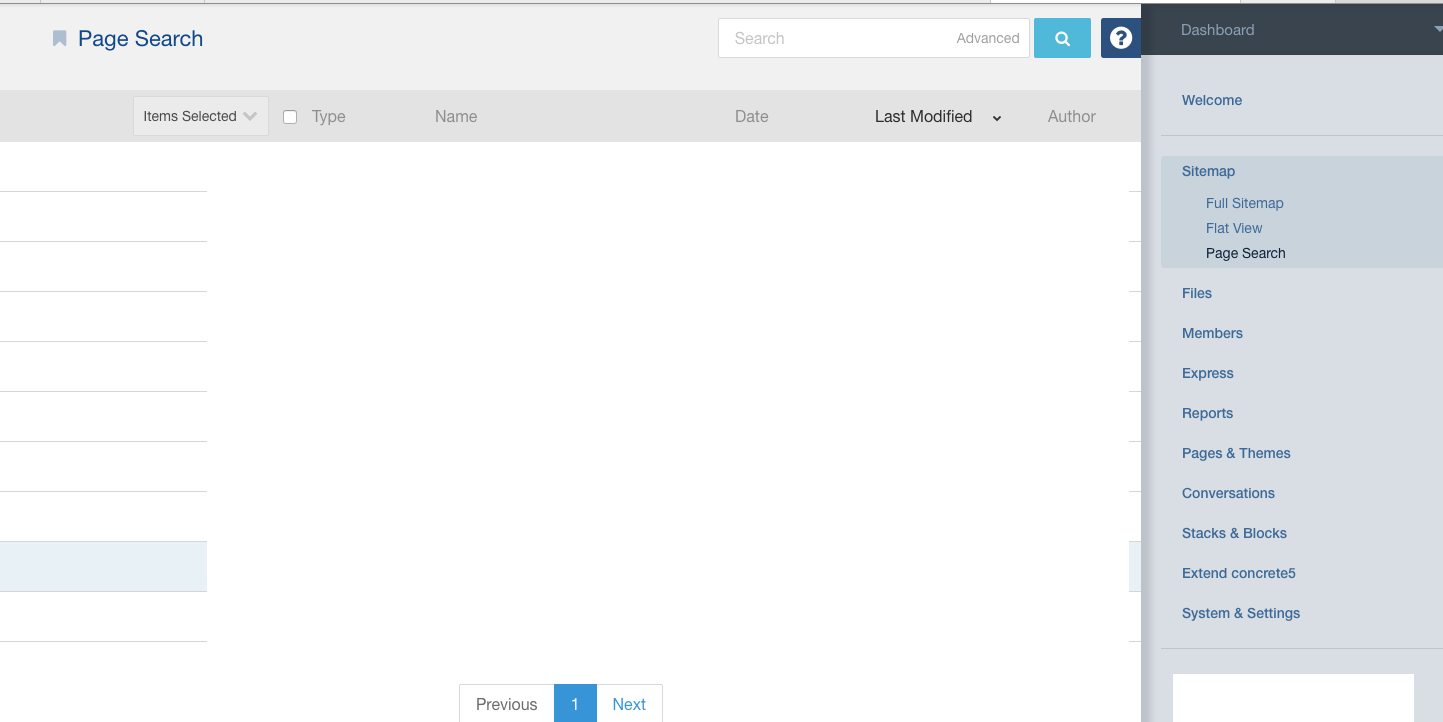Sort by the Last Modified column
This screenshot has width=1443, height=722.
coord(923,116)
